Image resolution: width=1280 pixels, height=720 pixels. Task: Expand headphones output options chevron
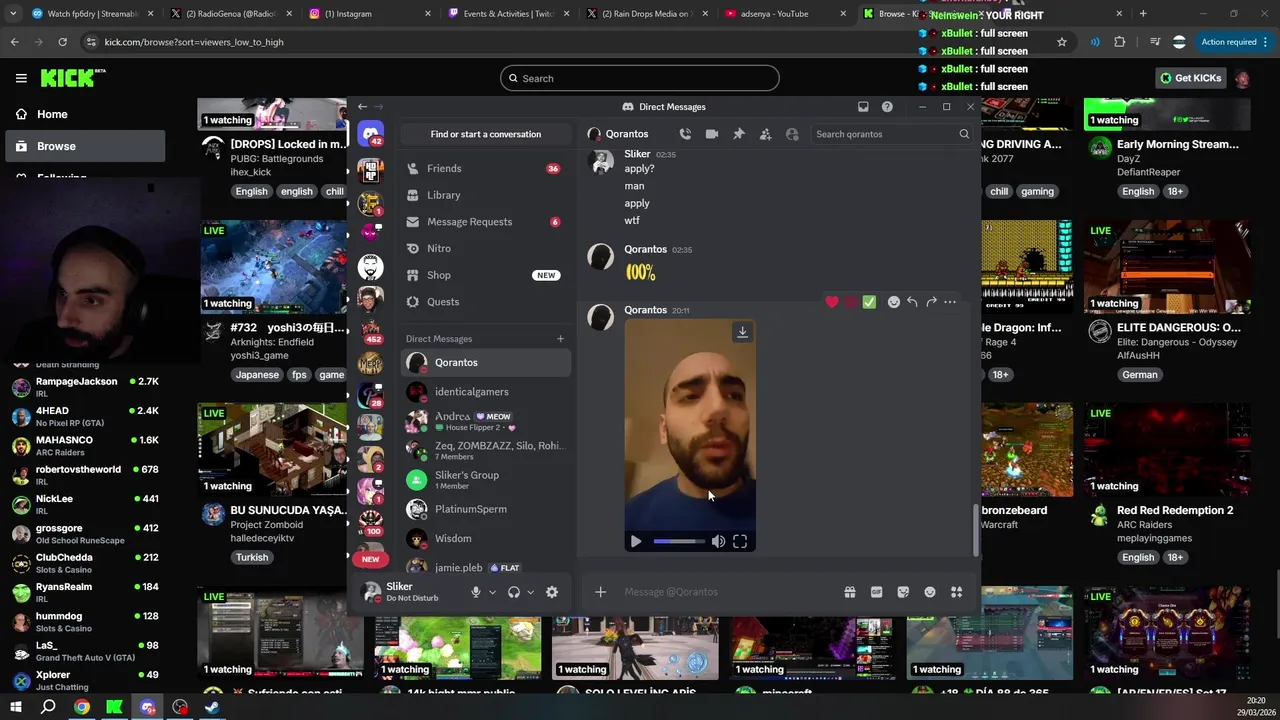coord(530,592)
